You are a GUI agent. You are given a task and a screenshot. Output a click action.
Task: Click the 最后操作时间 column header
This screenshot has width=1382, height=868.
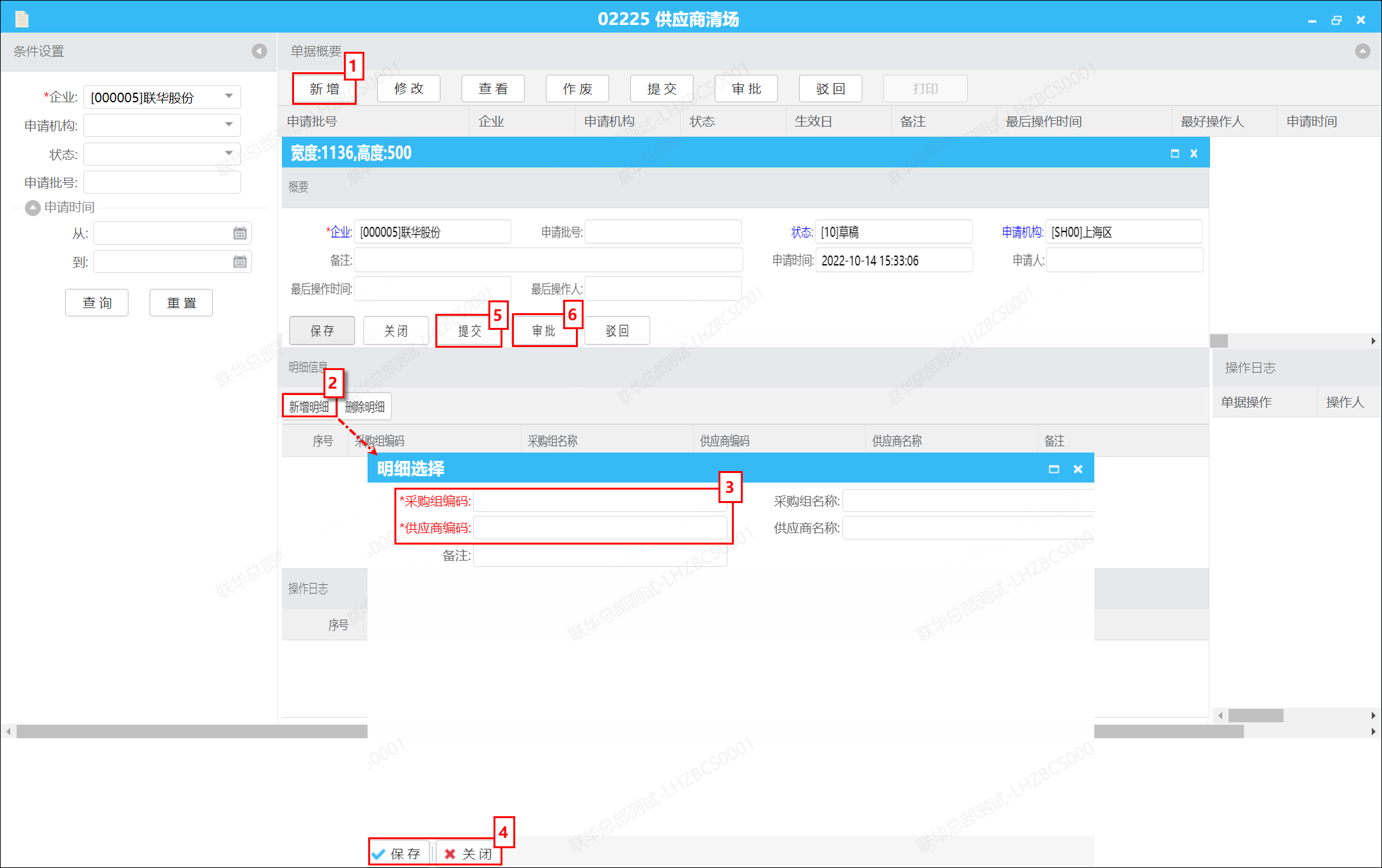click(1084, 121)
